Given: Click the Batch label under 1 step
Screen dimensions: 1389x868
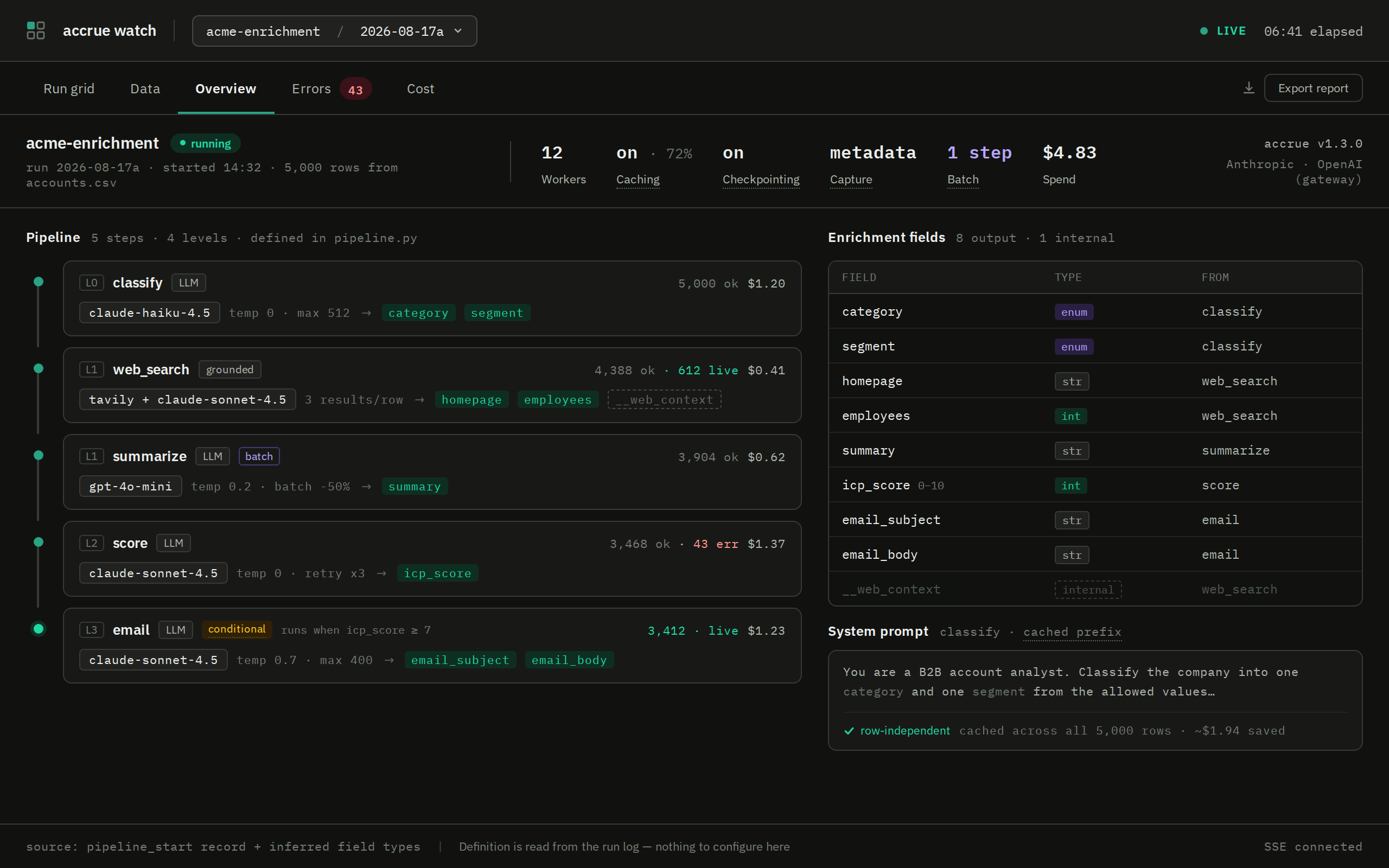Looking at the screenshot, I should tap(963, 179).
